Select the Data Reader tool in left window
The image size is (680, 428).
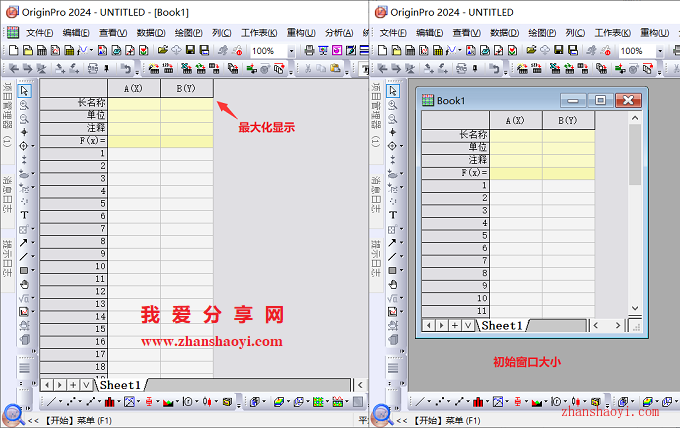[23, 146]
